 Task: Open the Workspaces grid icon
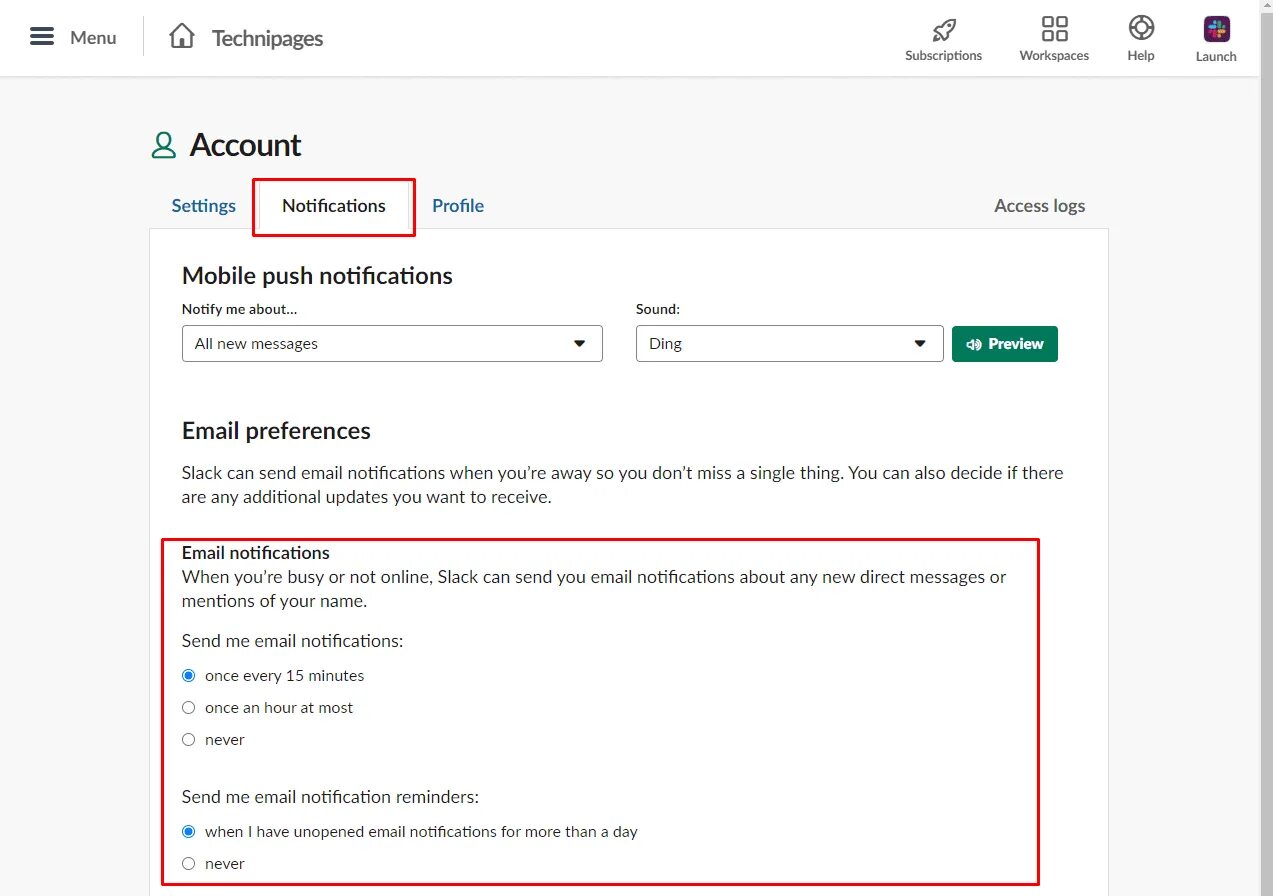point(1054,29)
